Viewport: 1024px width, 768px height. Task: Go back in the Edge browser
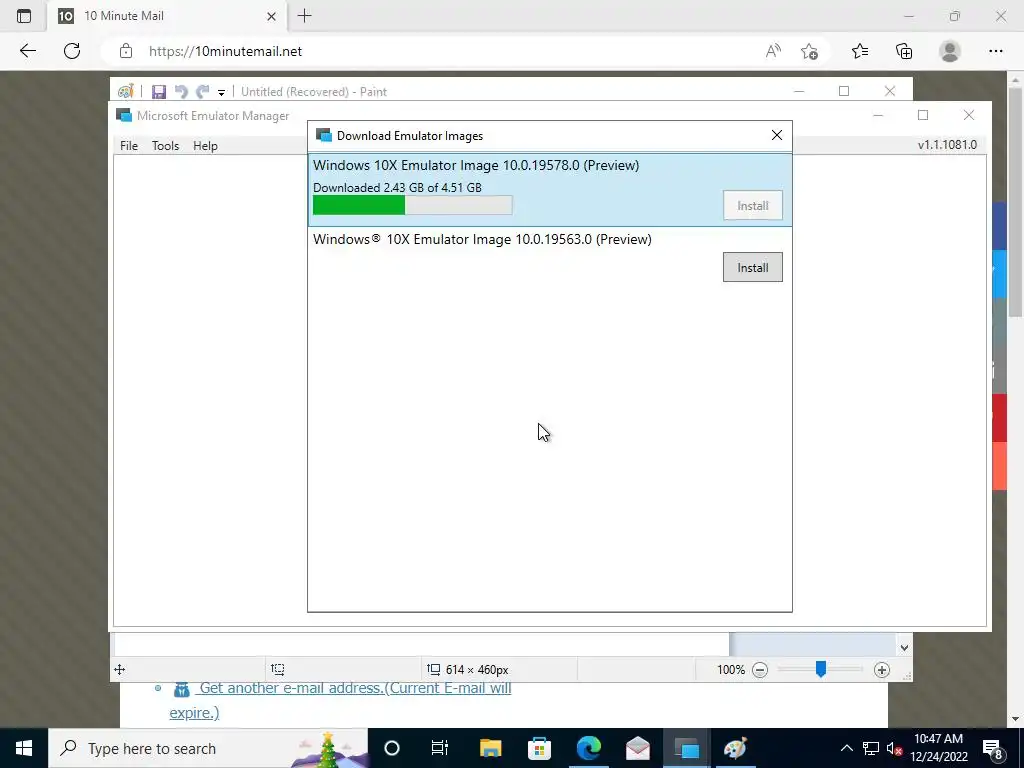[x=27, y=51]
